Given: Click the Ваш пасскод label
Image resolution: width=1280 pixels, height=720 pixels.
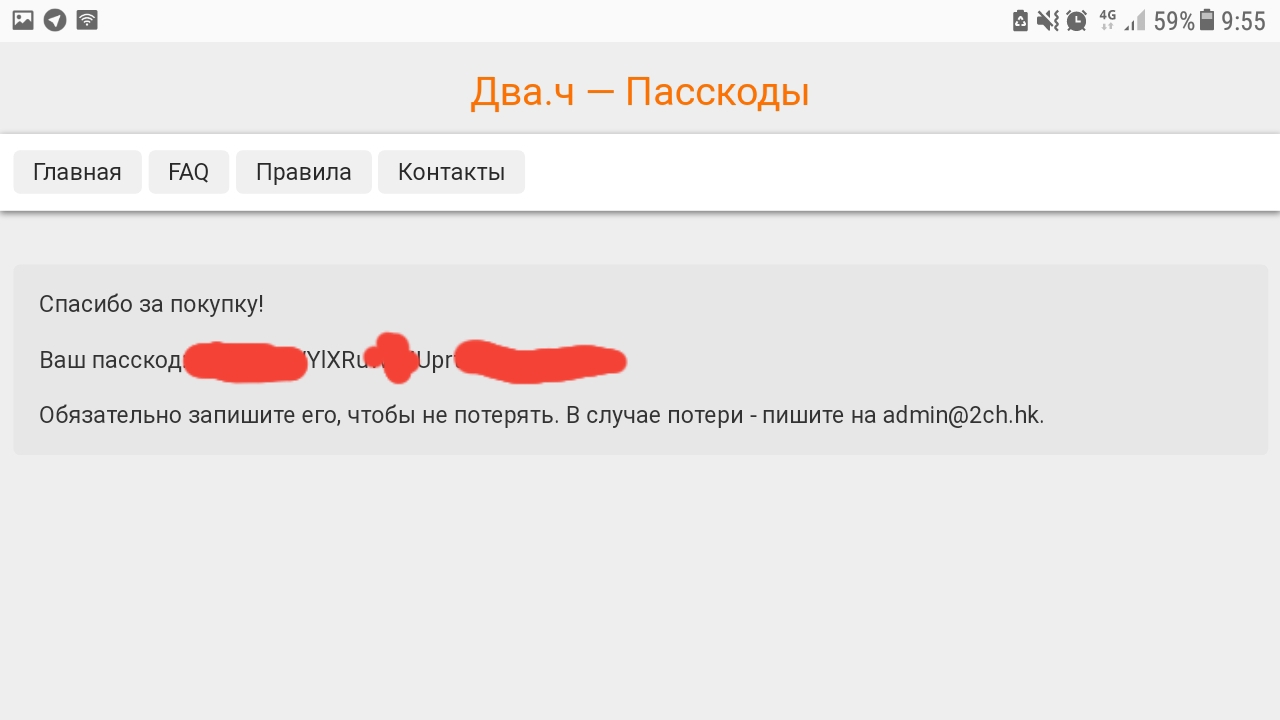Looking at the screenshot, I should tap(112, 360).
